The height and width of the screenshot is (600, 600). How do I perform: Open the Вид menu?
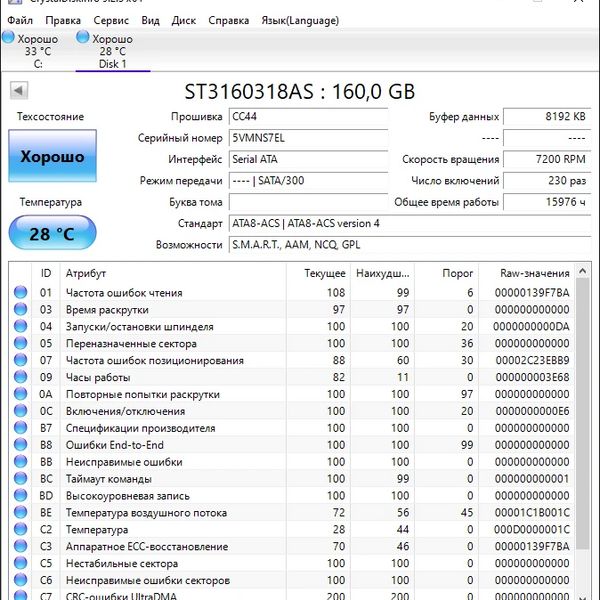[150, 20]
